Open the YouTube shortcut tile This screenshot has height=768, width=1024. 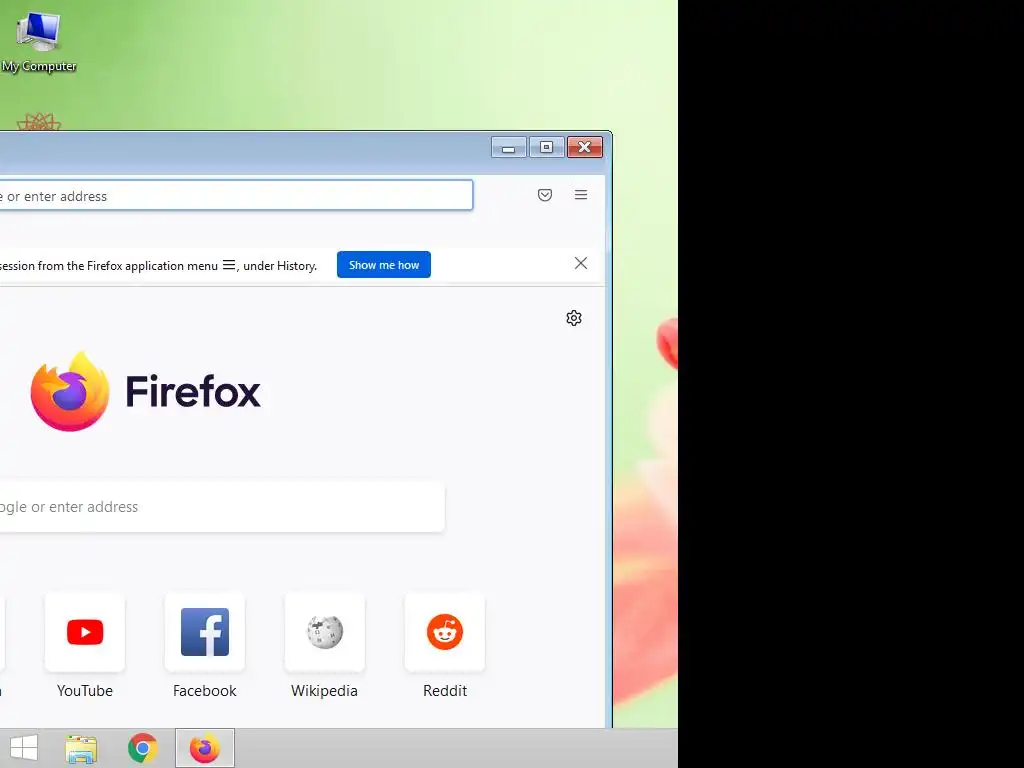point(85,632)
